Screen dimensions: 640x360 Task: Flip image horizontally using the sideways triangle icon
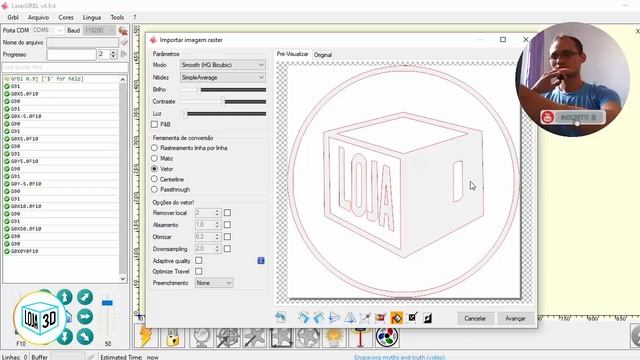coord(334,318)
